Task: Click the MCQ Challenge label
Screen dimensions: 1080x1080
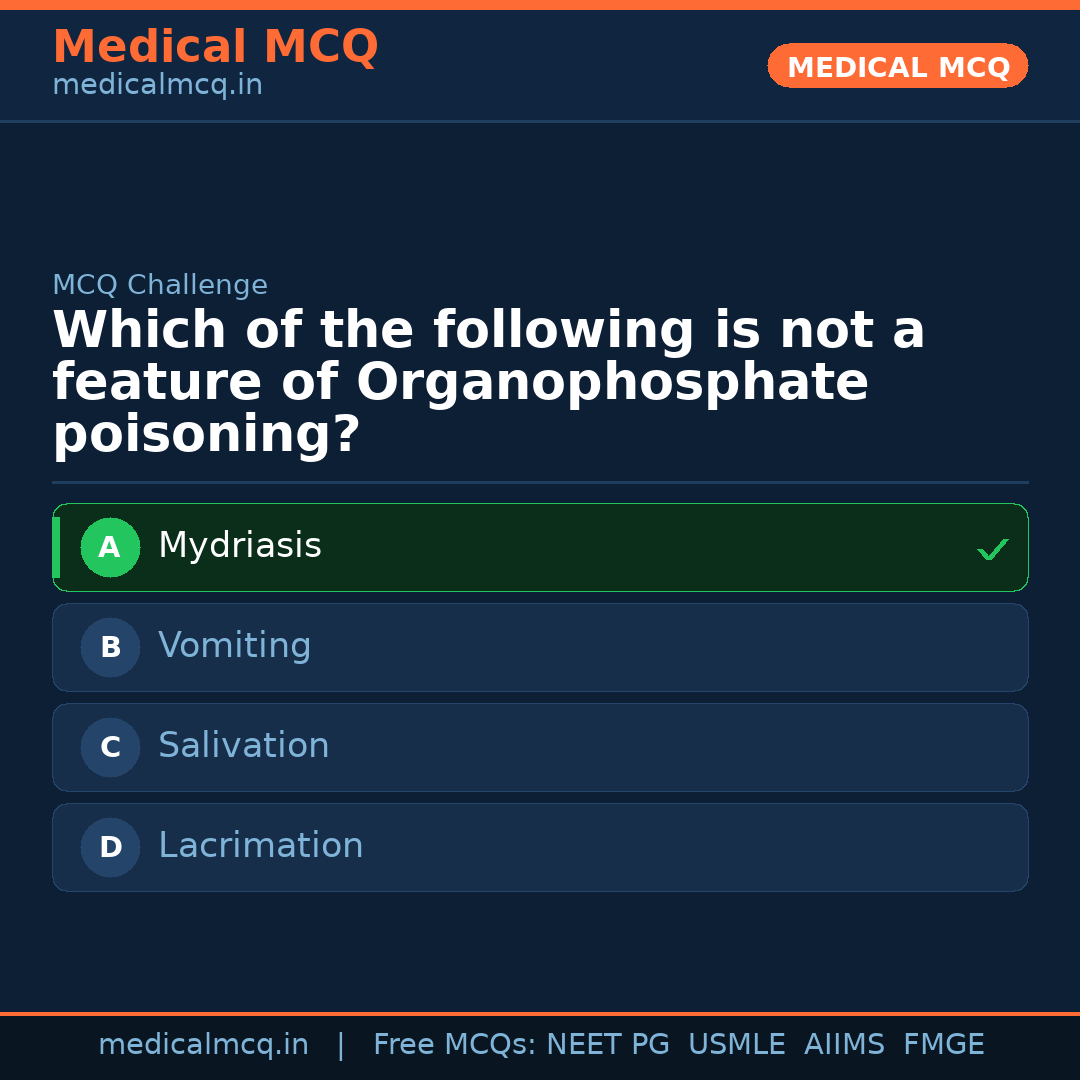Action: click(159, 285)
